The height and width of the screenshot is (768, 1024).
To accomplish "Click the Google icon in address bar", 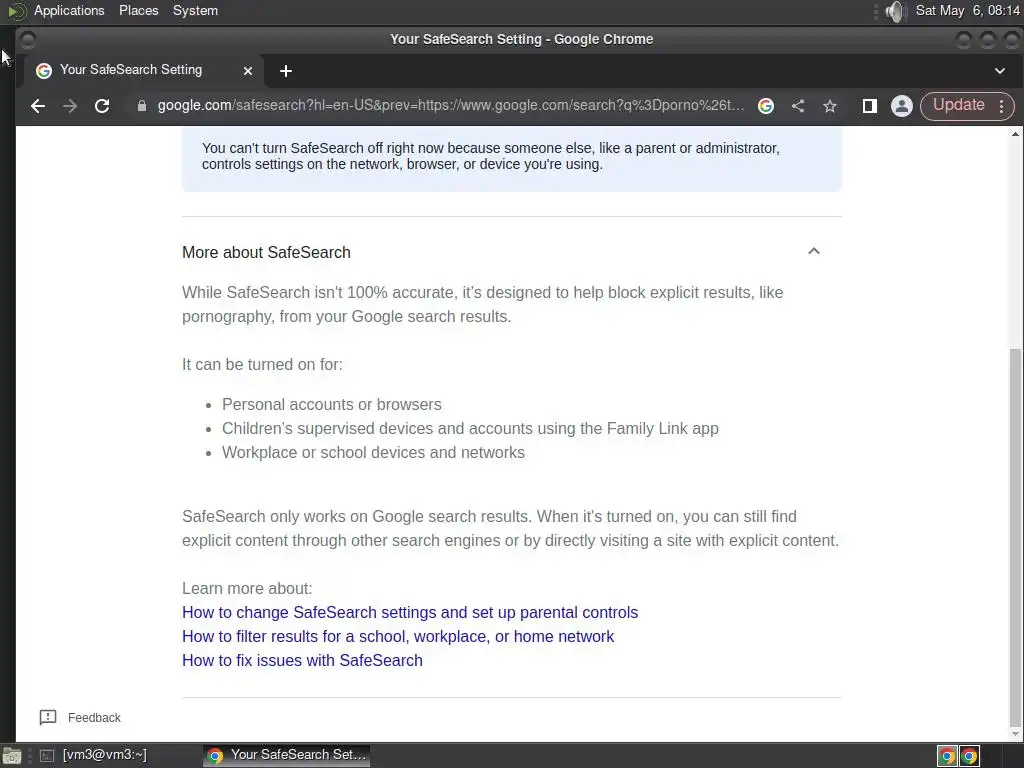I will point(766,106).
